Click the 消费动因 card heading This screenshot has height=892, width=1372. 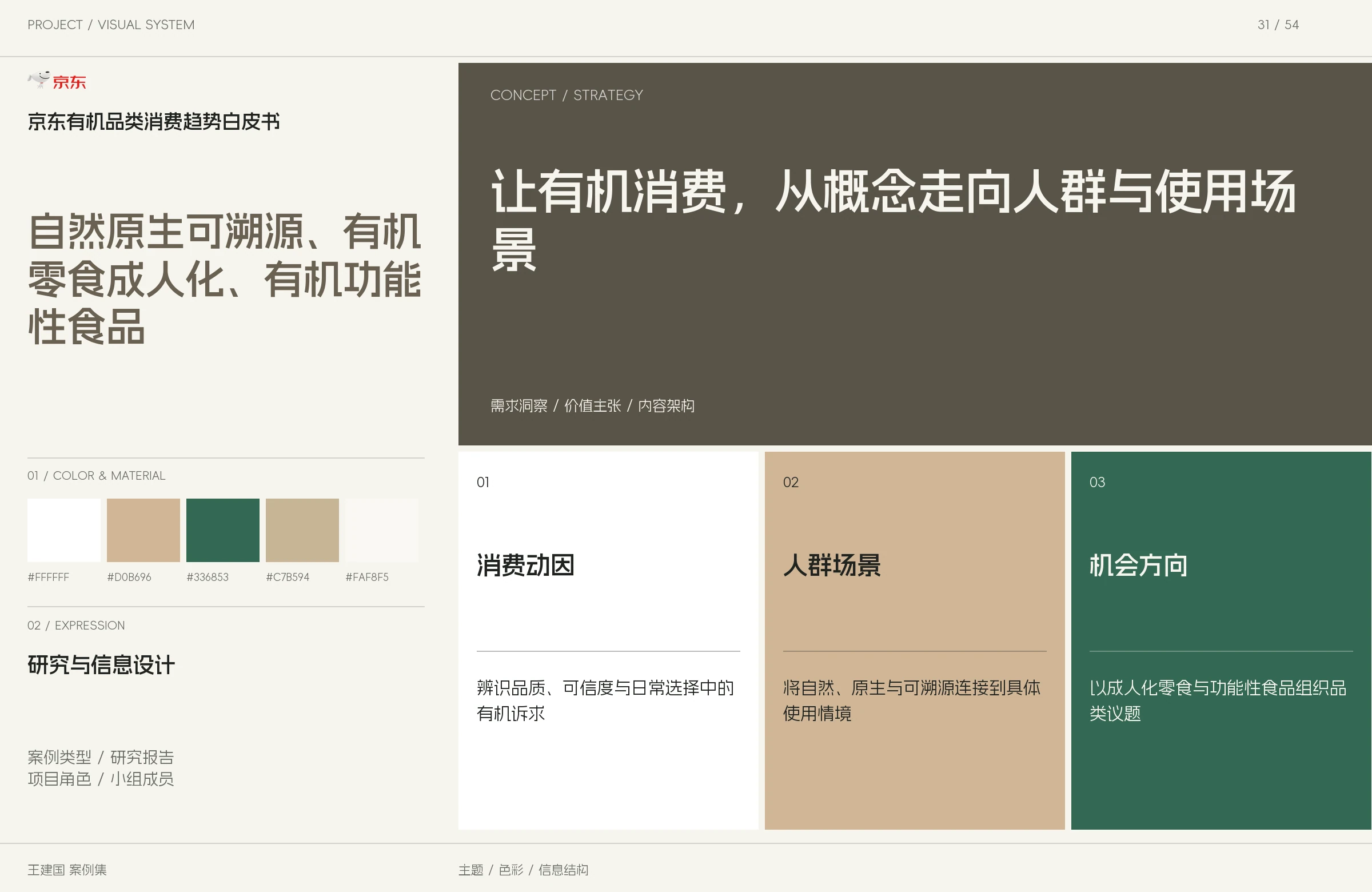(525, 565)
